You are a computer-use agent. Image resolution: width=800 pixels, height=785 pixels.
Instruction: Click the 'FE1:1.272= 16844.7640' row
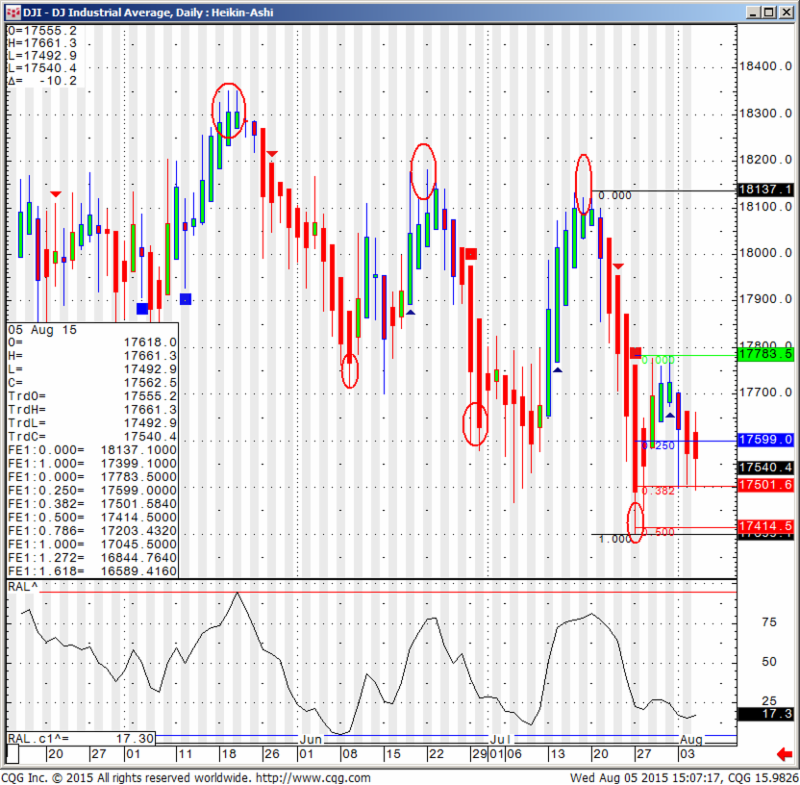(92, 558)
